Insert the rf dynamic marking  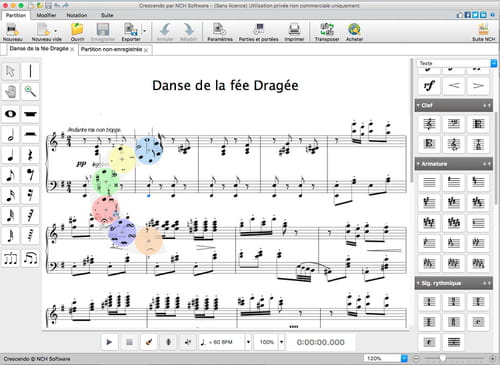tap(429, 86)
